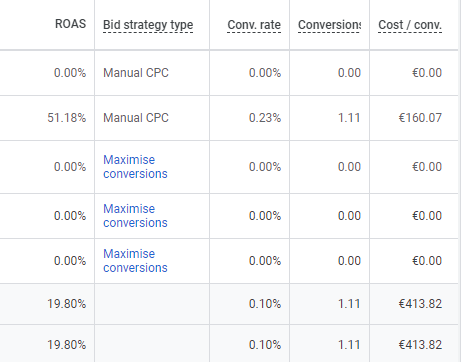Click the Bid strategy type column header
The height and width of the screenshot is (362, 461).
[148, 25]
